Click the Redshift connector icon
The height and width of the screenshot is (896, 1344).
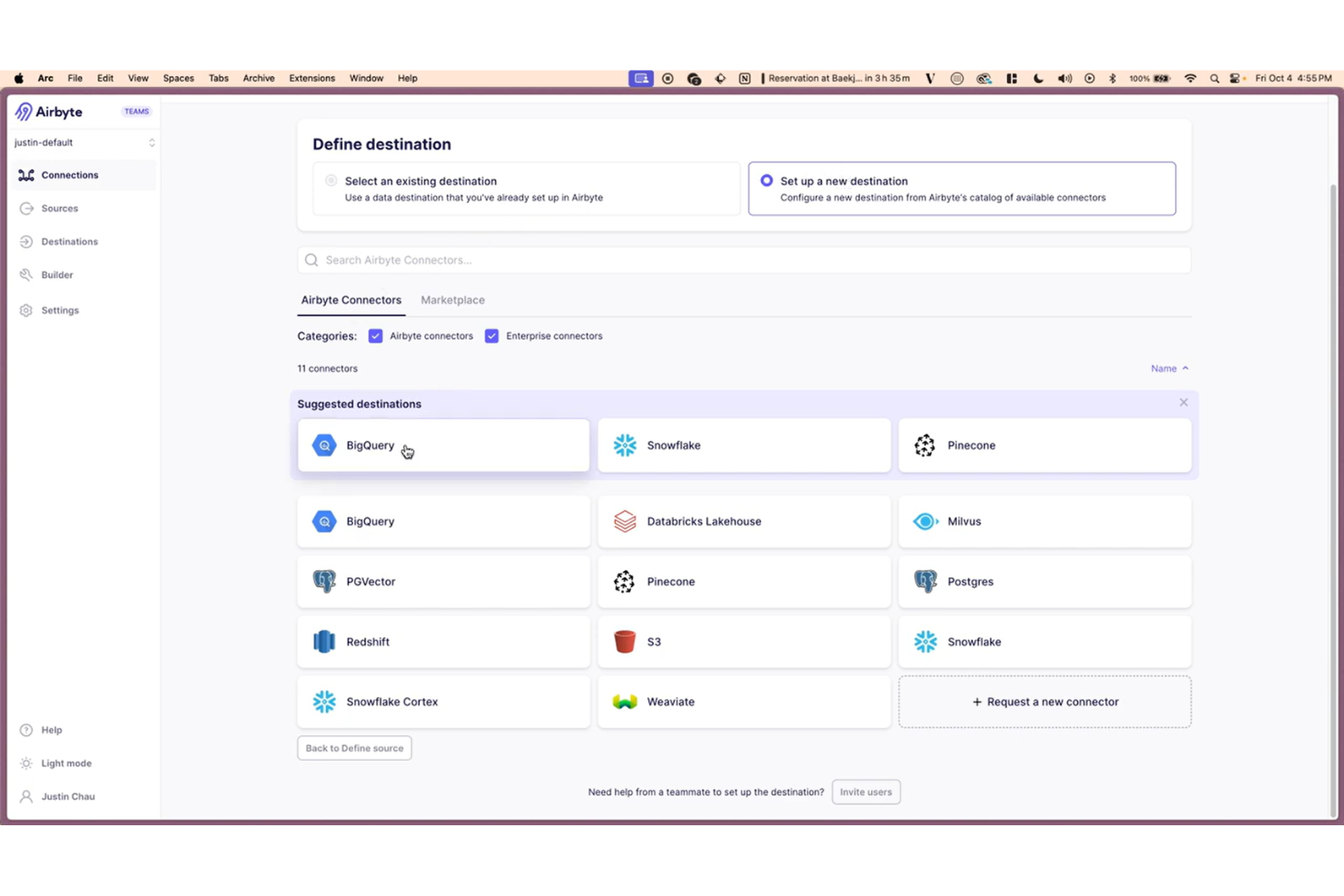coord(324,641)
